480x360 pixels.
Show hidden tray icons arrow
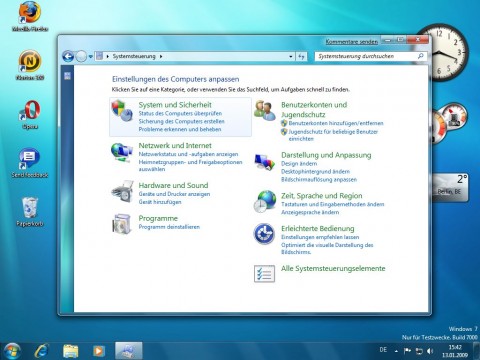tap(396, 351)
